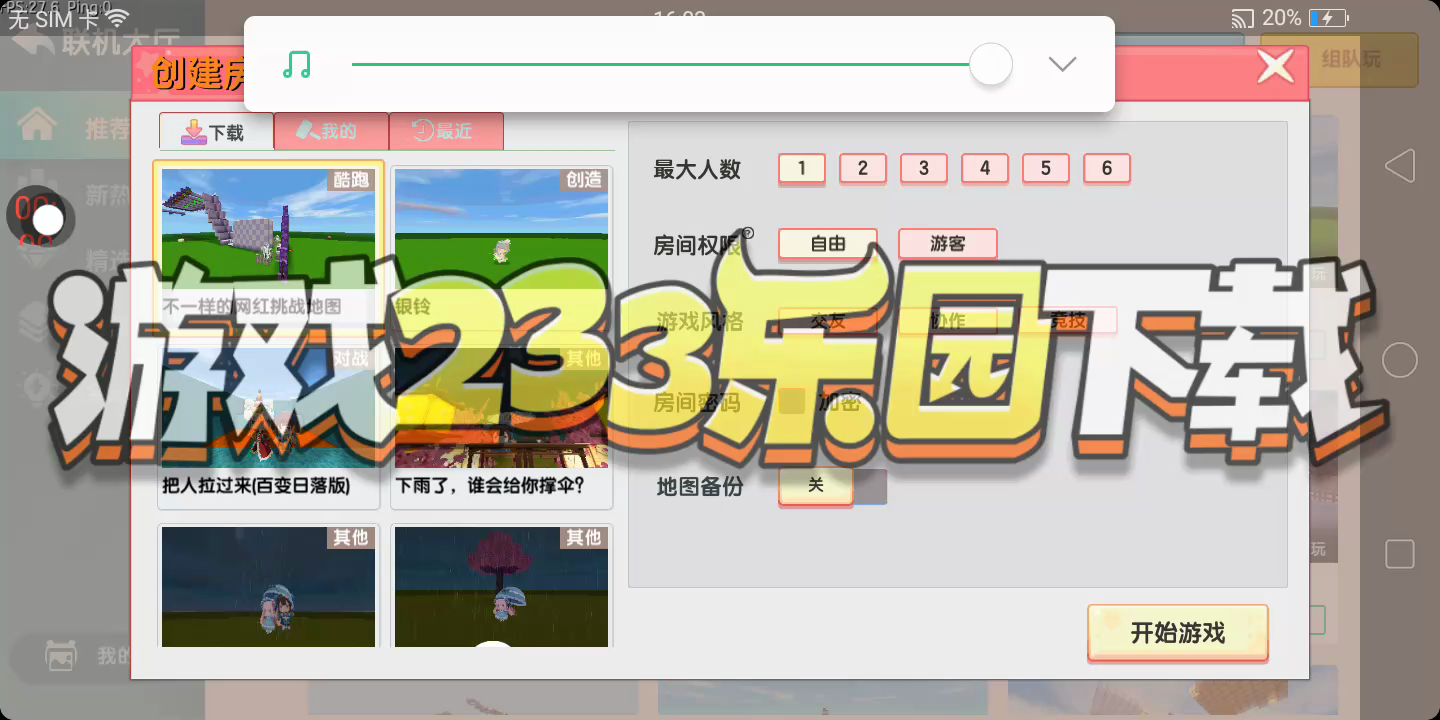The width and height of the screenshot is (1440, 720).
Task: Set max players to 4
Action: pyautogui.click(x=985, y=169)
